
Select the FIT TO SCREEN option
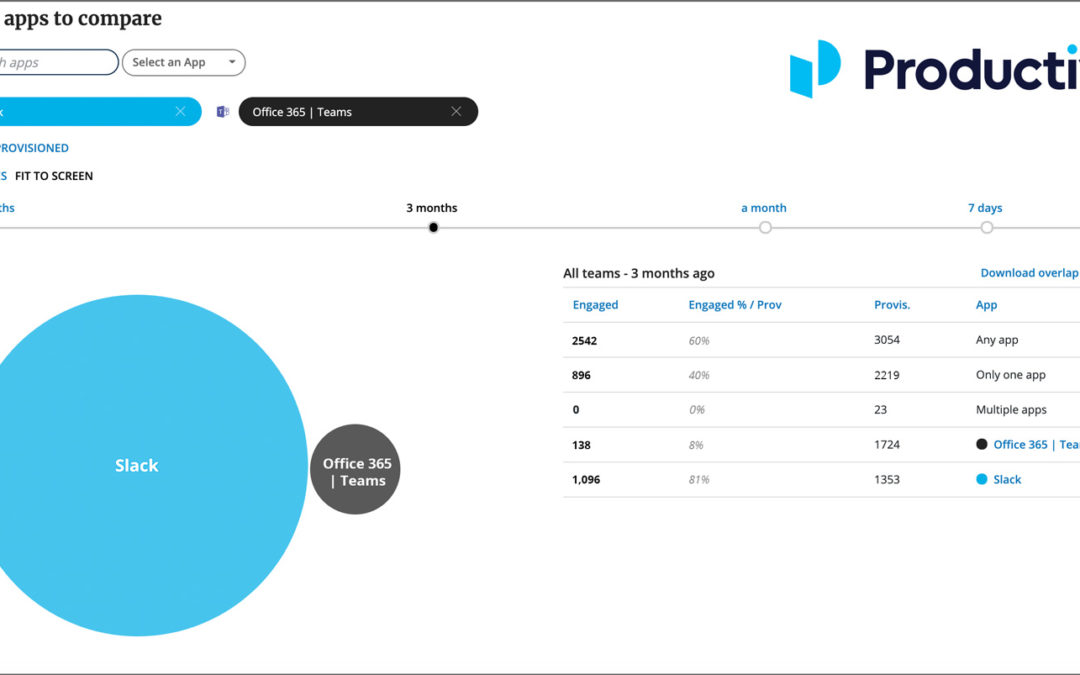click(54, 176)
